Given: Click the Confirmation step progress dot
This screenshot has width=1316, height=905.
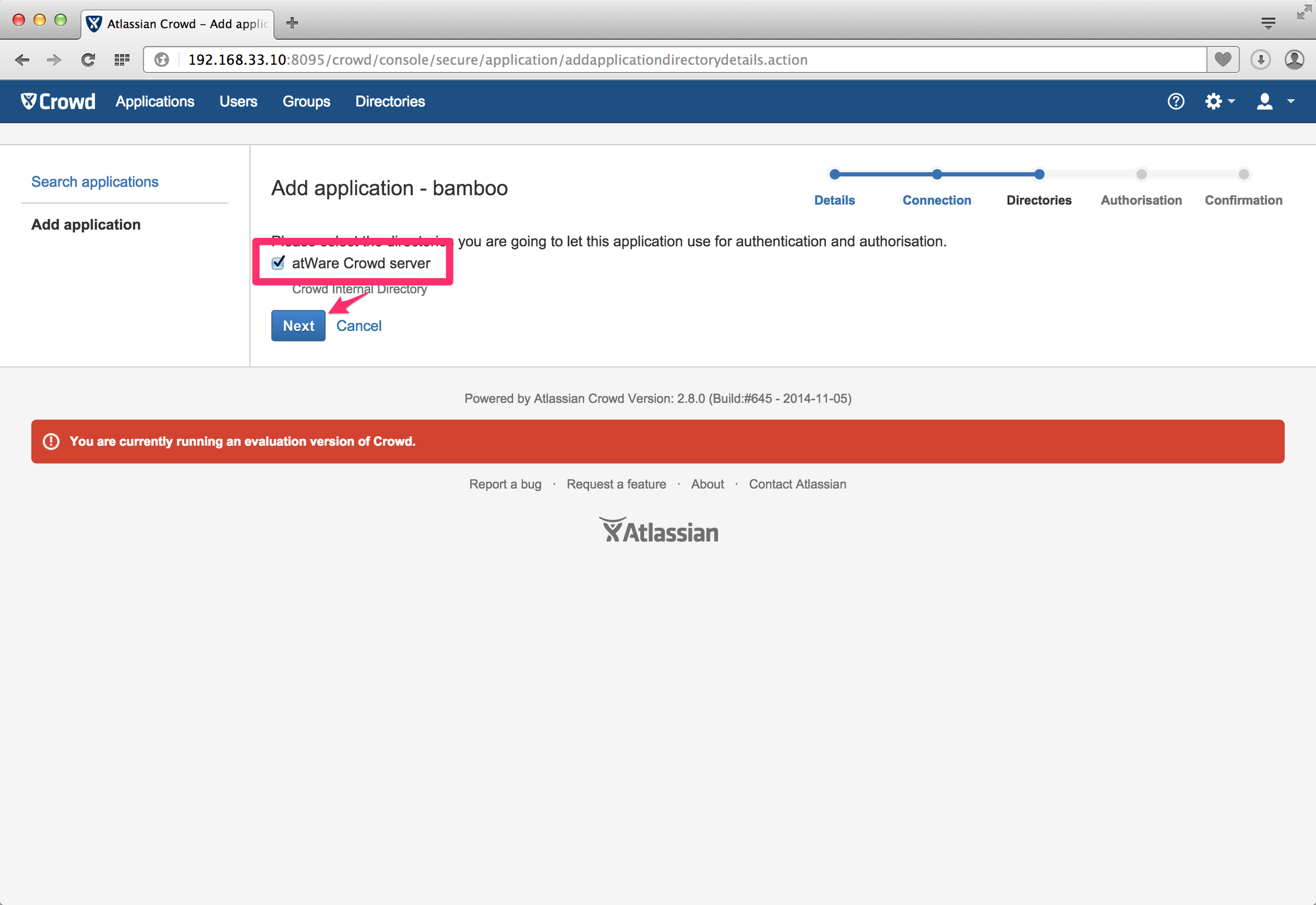Looking at the screenshot, I should (1243, 174).
